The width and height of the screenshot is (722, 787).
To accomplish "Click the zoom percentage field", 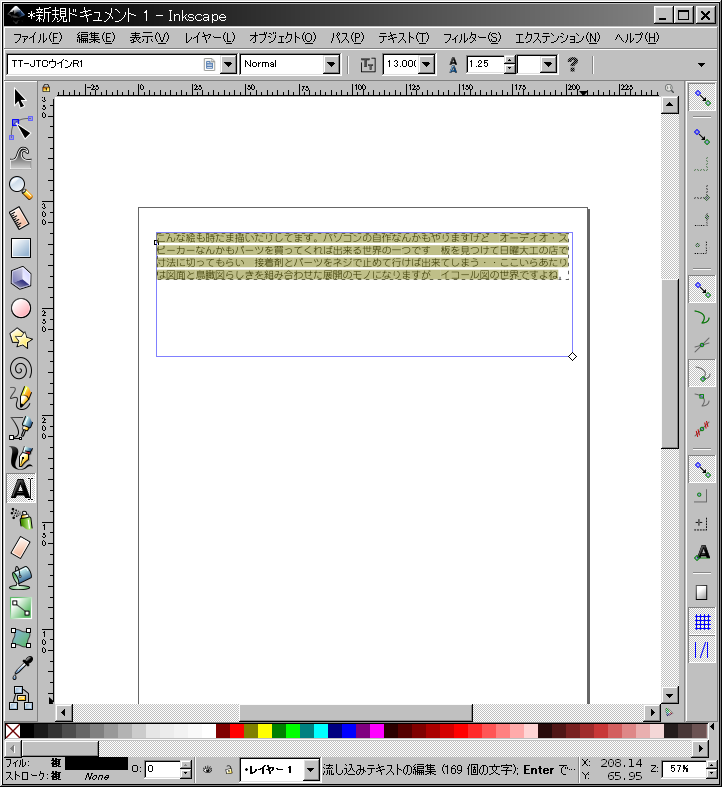I will 684,769.
